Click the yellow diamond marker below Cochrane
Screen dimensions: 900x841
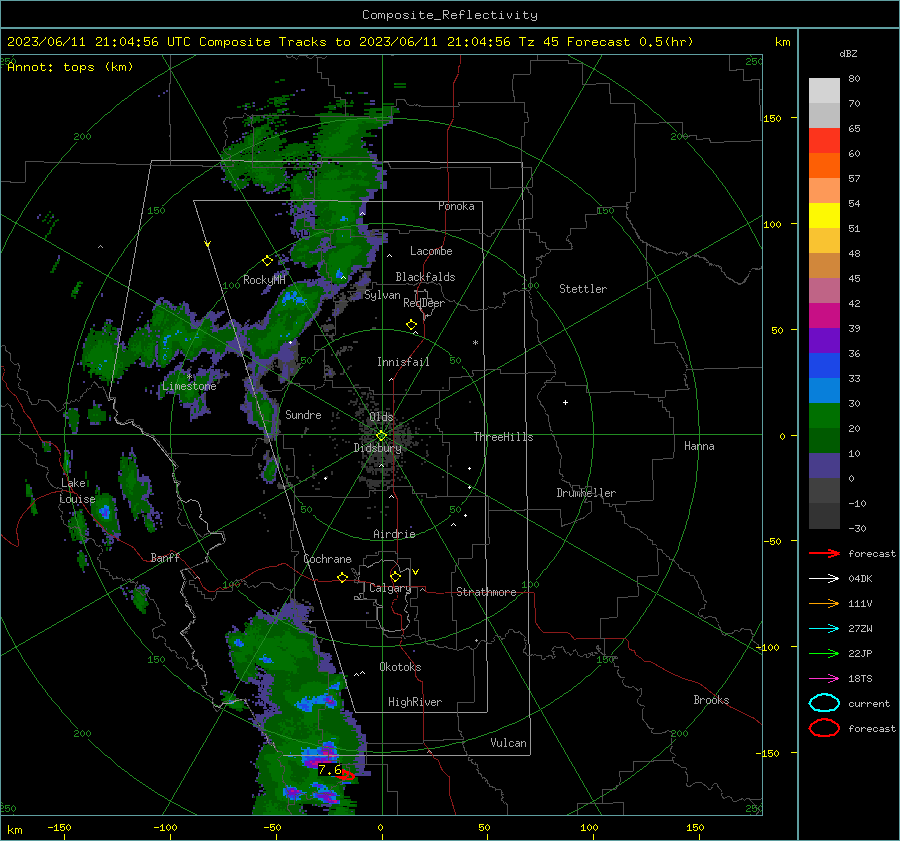click(x=342, y=577)
